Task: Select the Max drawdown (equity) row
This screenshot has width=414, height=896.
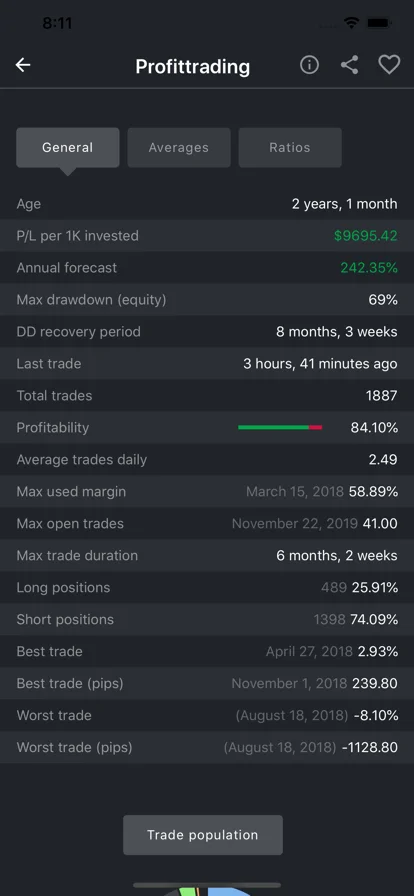Action: [207, 299]
